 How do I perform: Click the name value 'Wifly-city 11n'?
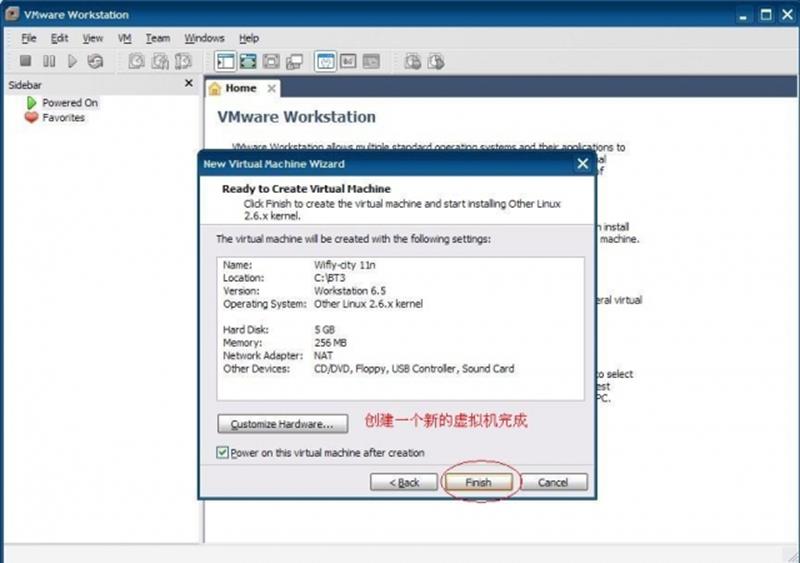(x=344, y=265)
